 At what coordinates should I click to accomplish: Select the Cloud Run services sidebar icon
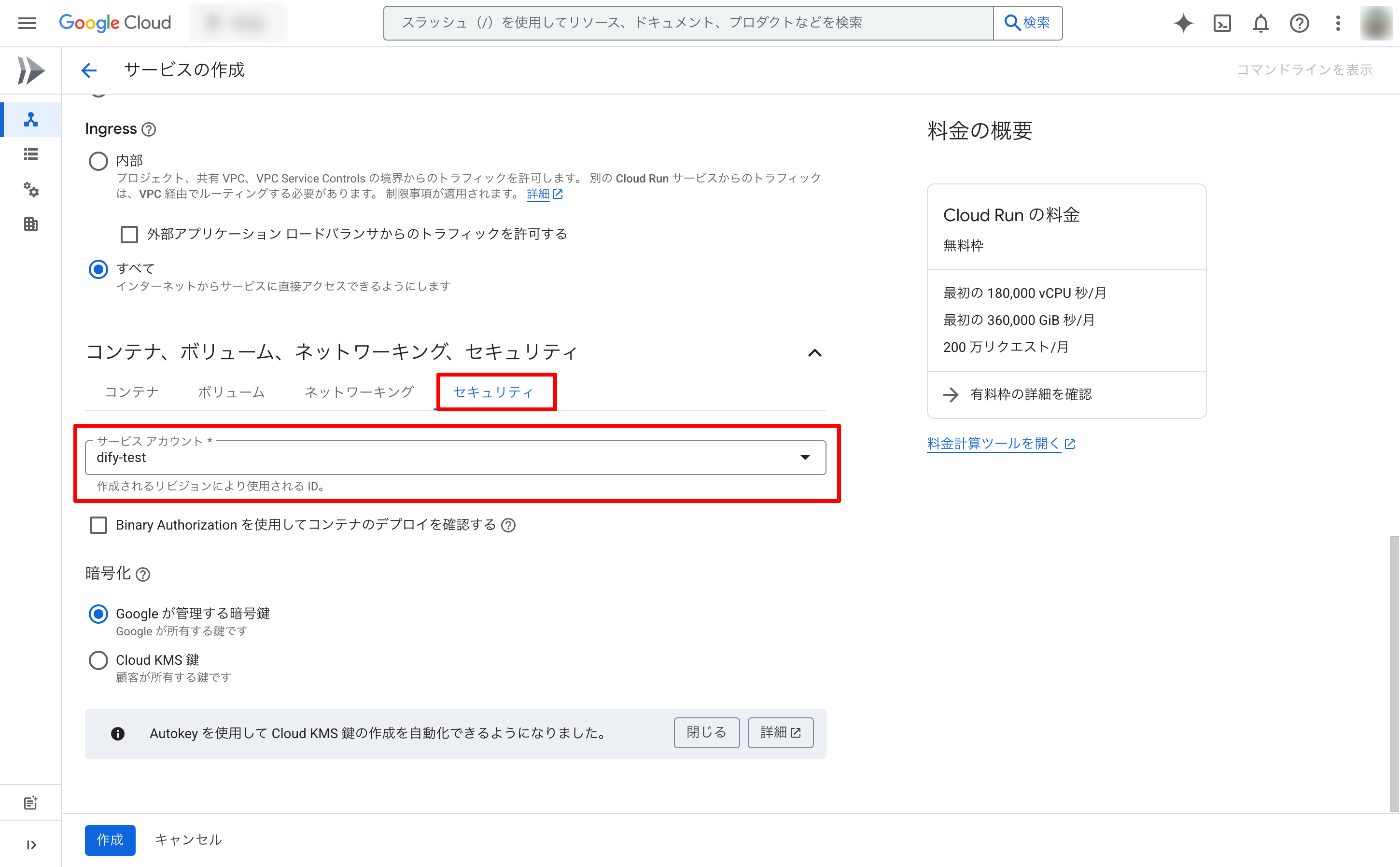coord(31,119)
